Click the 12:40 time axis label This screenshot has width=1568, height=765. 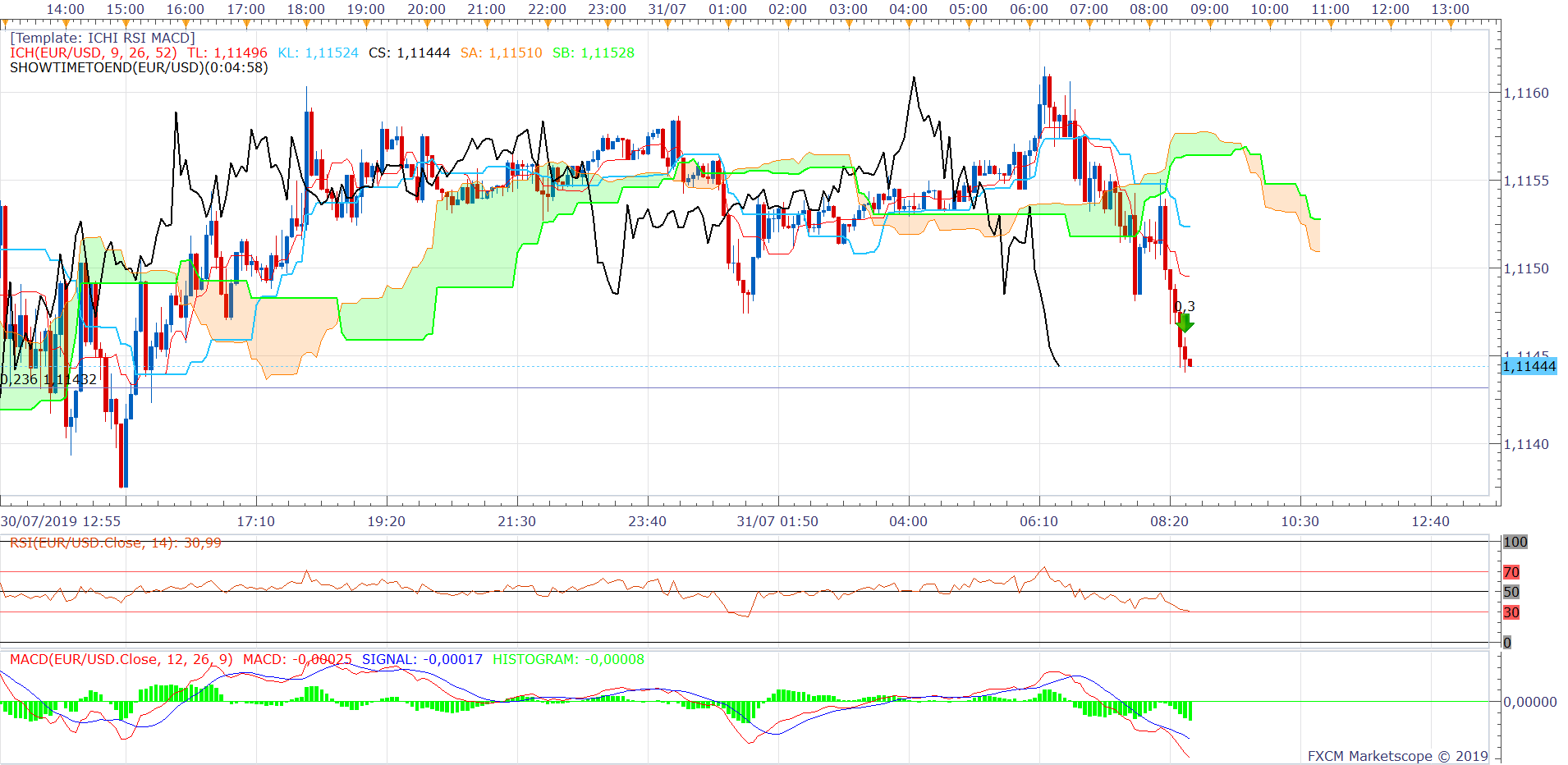coord(1431,521)
